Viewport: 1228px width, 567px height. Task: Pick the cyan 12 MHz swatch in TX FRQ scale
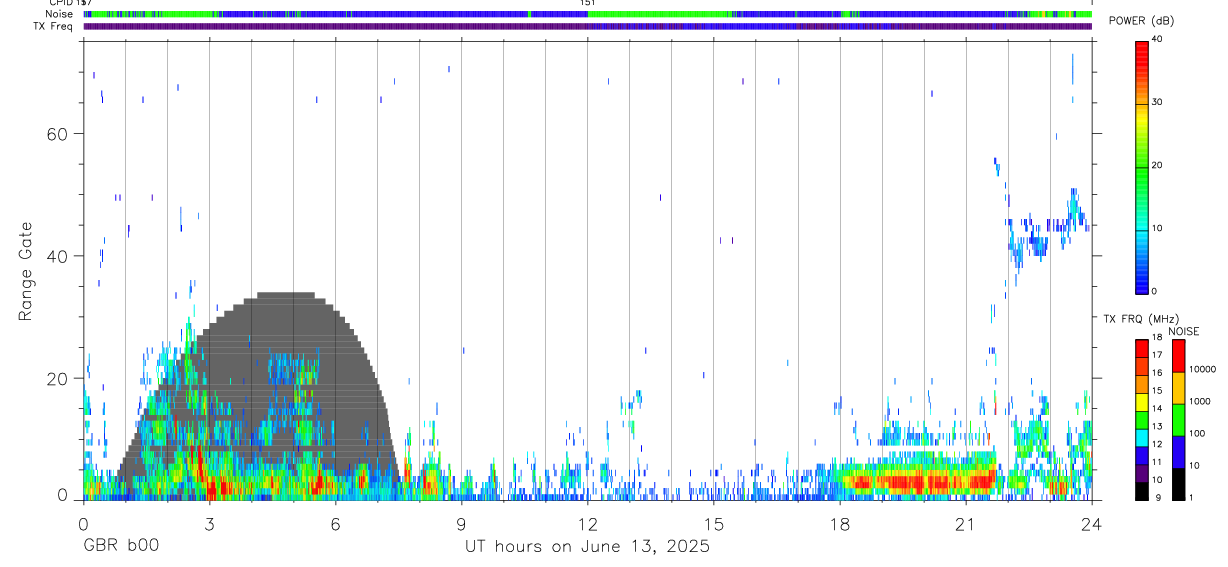pyautogui.click(x=1142, y=439)
